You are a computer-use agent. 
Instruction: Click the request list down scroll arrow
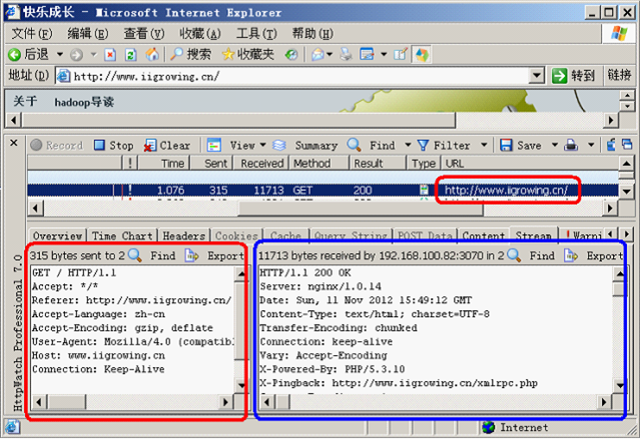626,191
